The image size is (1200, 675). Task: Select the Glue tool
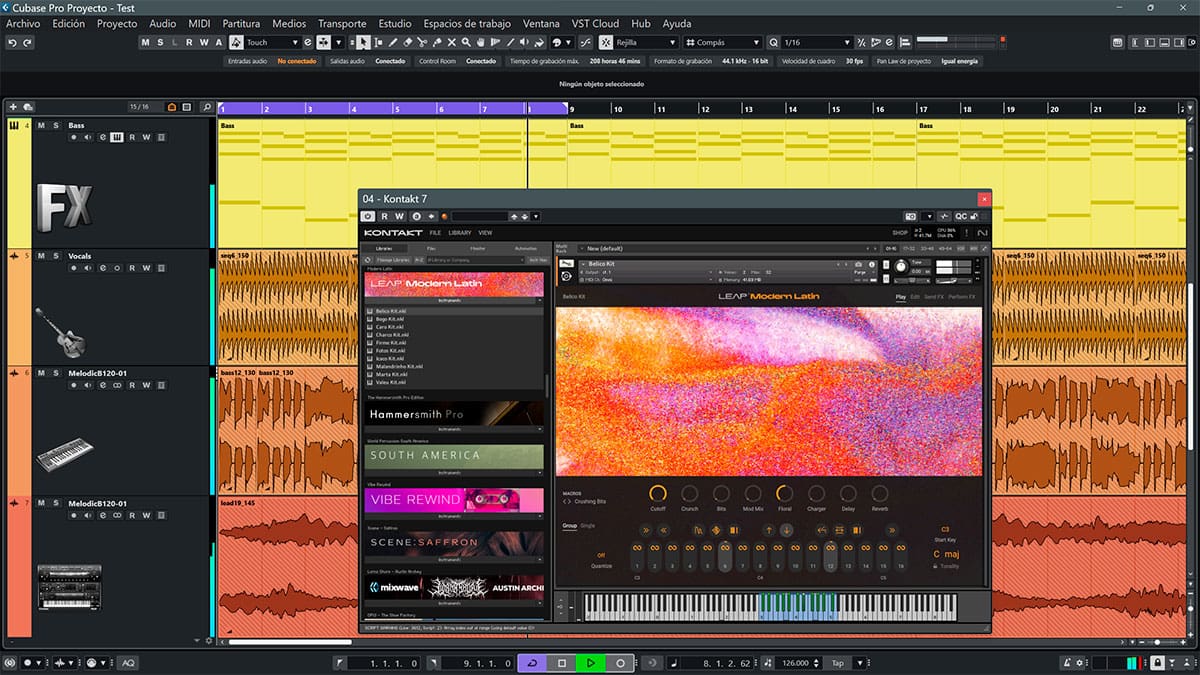[x=437, y=43]
